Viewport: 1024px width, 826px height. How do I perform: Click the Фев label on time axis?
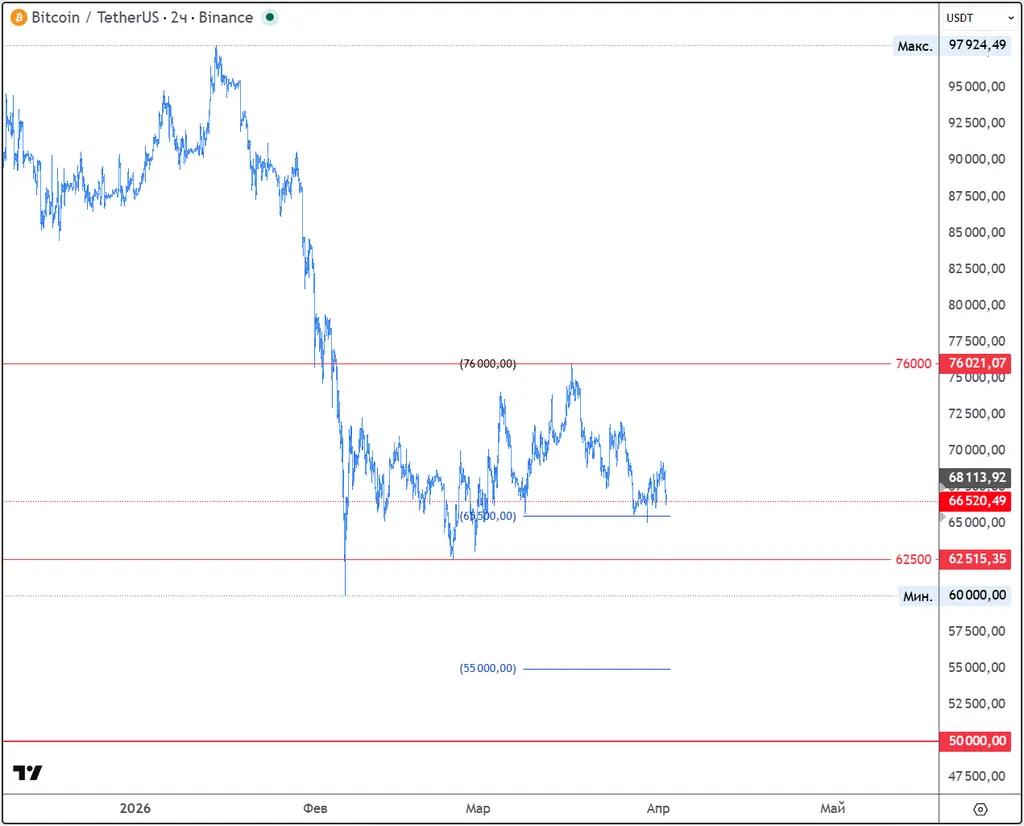pyautogui.click(x=316, y=808)
